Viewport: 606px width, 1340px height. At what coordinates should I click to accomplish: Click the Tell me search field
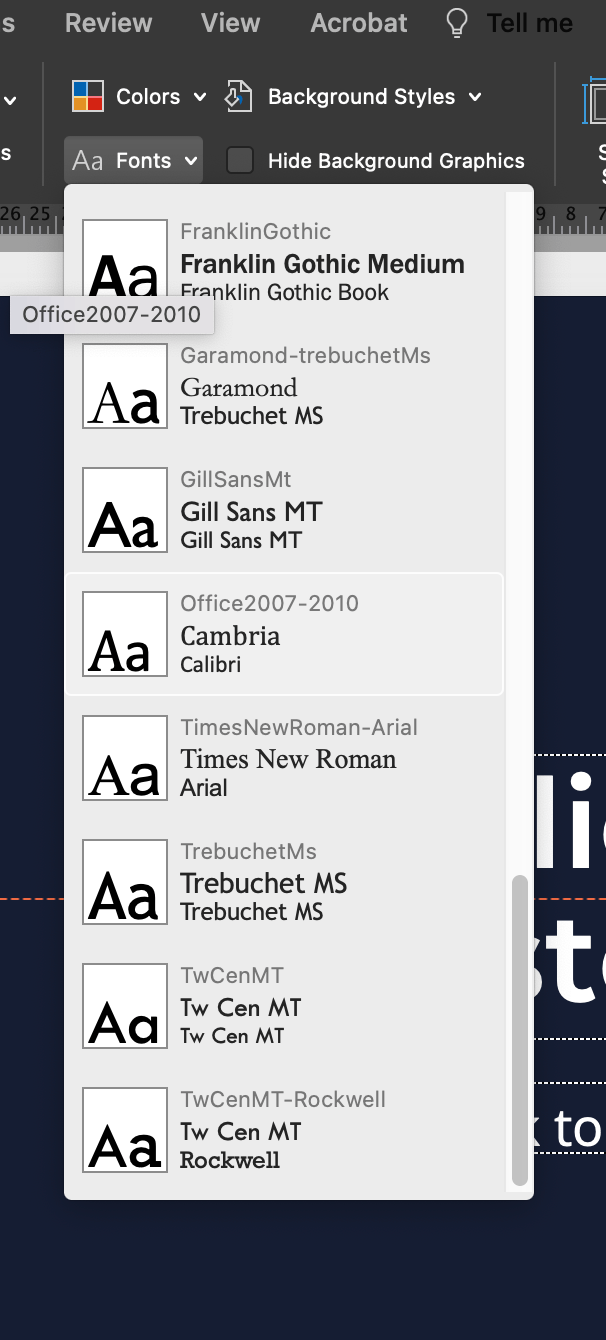click(x=530, y=23)
